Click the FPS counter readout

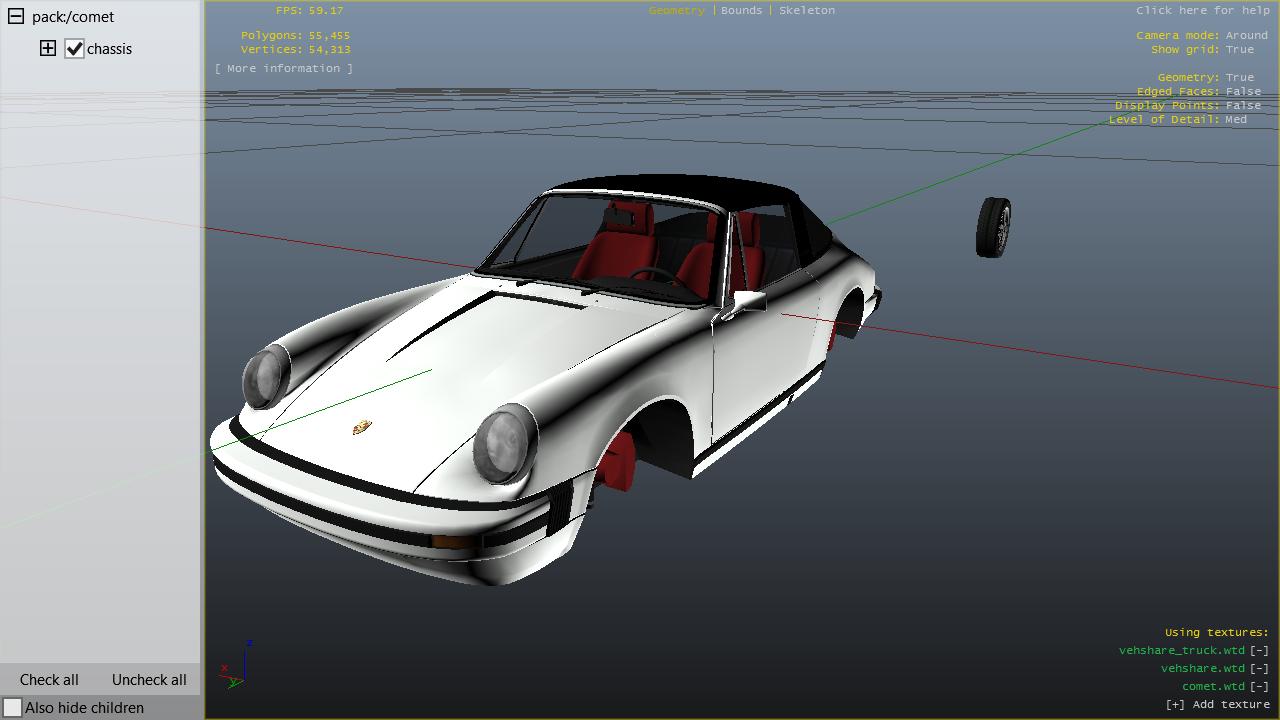(x=309, y=10)
